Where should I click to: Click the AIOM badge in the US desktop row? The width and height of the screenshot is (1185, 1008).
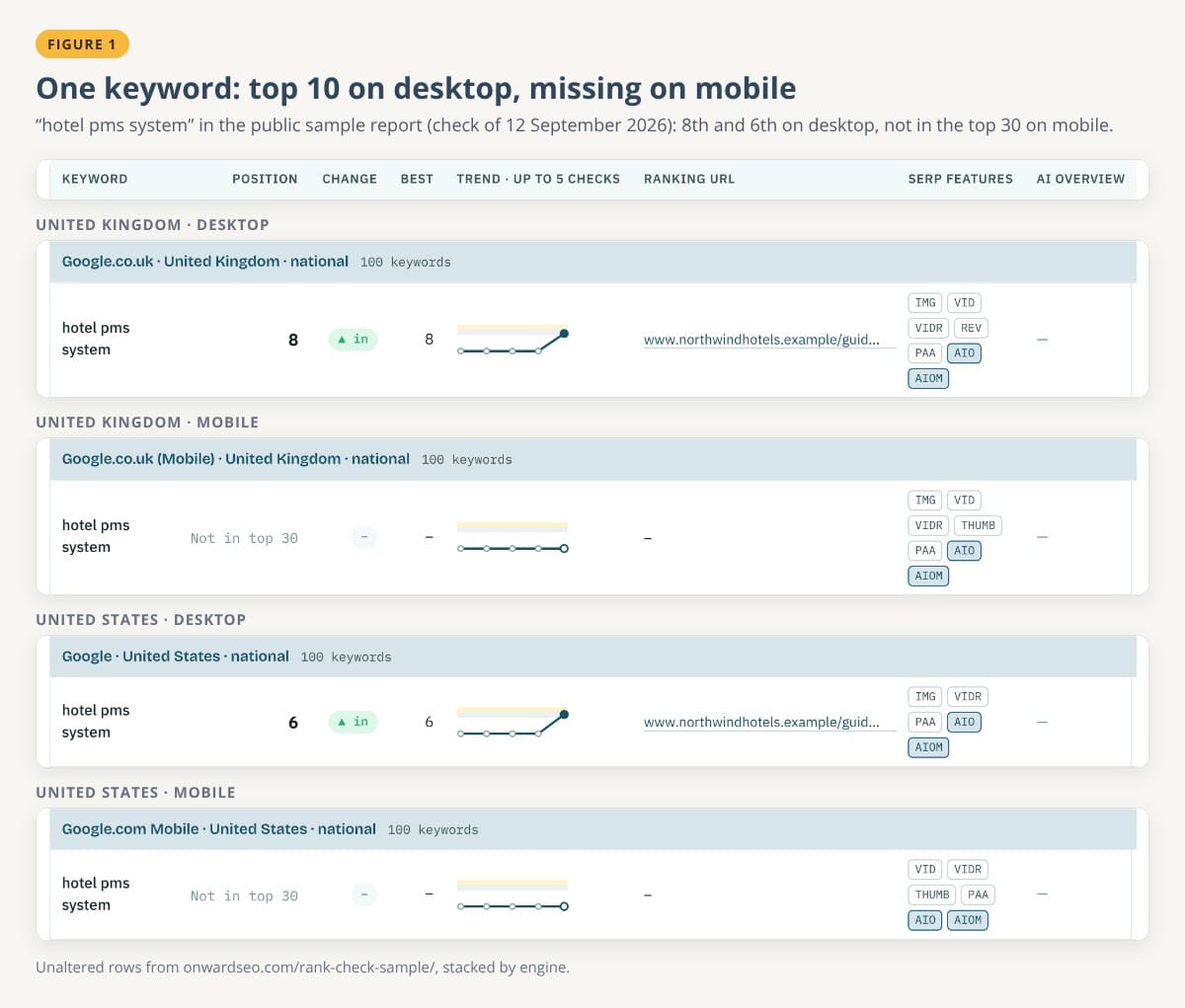point(928,747)
